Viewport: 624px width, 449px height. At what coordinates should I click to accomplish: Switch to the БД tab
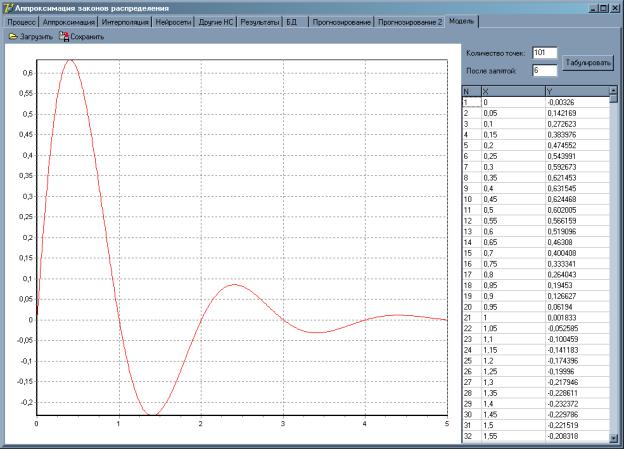[x=296, y=22]
